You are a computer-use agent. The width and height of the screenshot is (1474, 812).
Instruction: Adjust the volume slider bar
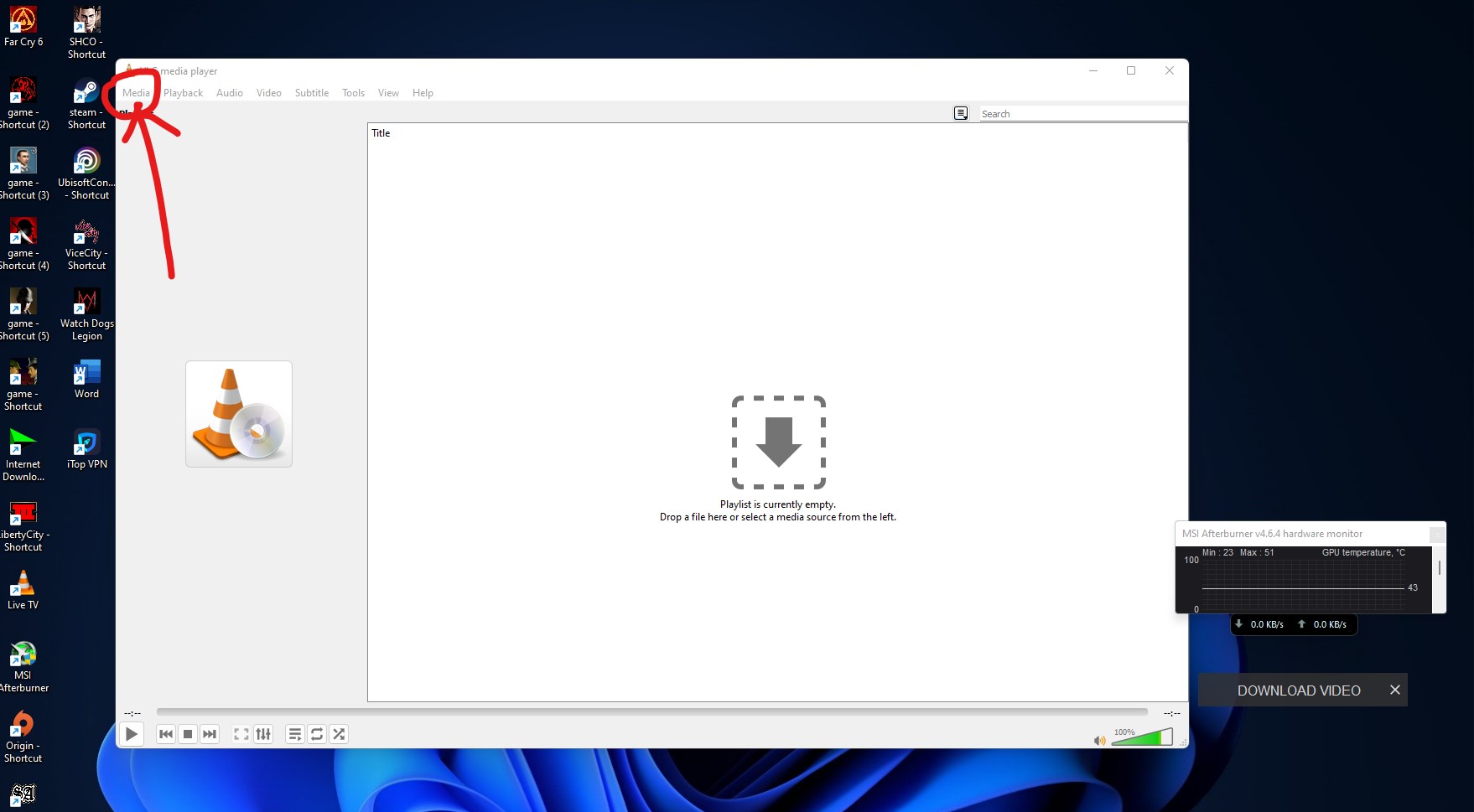[x=1141, y=738]
